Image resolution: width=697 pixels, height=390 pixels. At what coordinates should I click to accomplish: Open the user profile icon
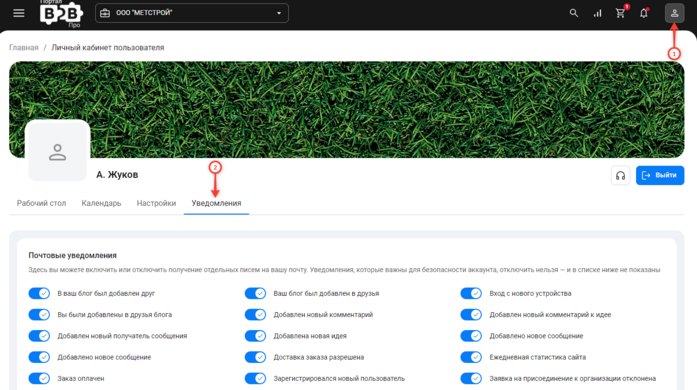point(674,13)
